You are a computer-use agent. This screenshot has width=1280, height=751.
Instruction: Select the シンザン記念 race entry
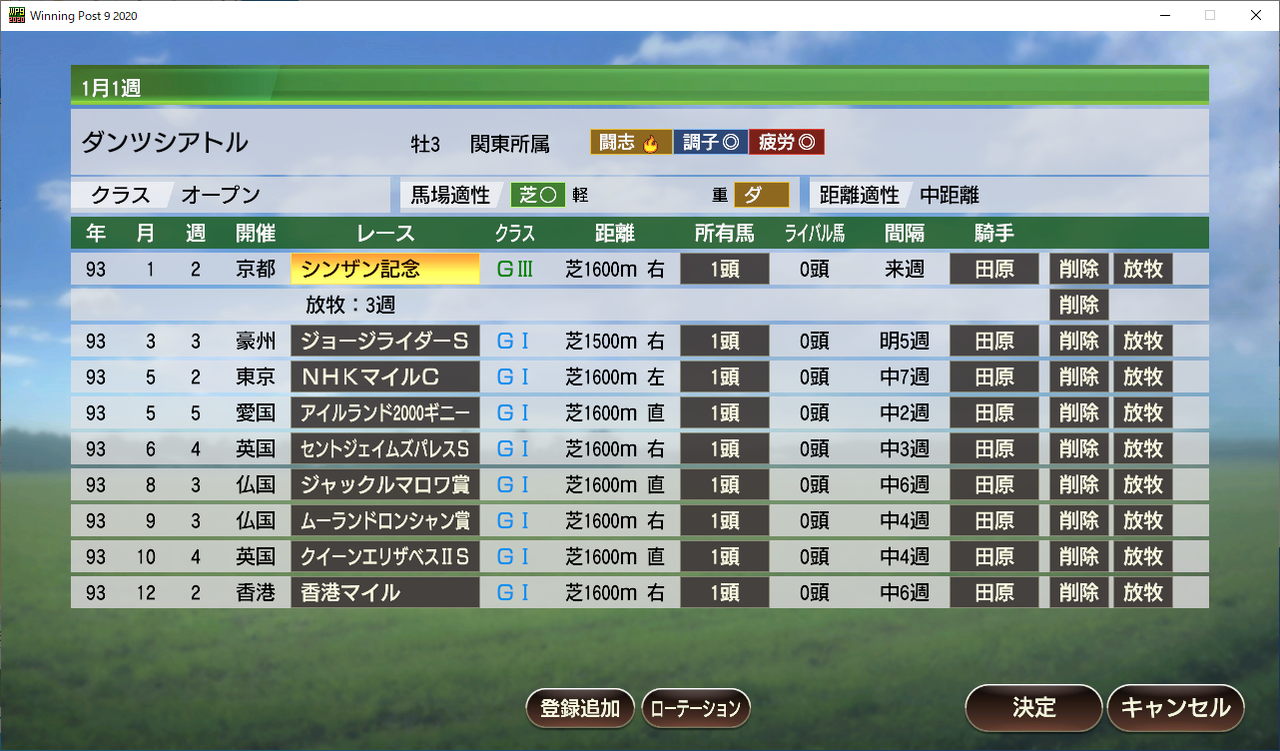pyautogui.click(x=385, y=269)
